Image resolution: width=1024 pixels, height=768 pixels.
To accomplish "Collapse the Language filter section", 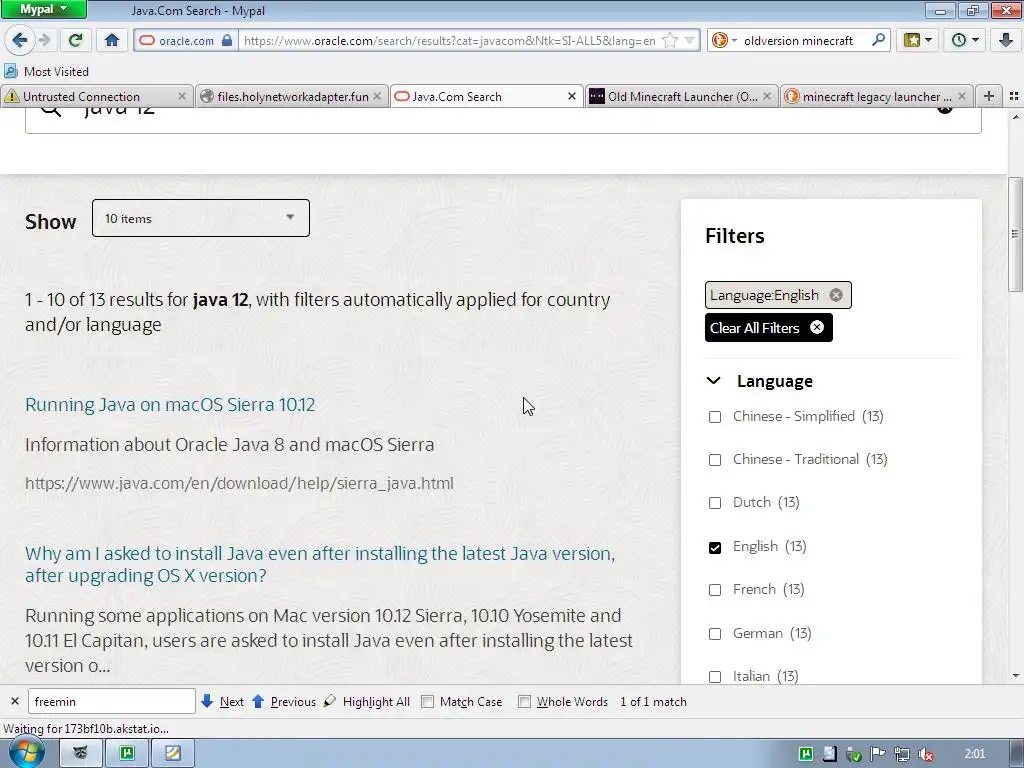I will point(714,381).
